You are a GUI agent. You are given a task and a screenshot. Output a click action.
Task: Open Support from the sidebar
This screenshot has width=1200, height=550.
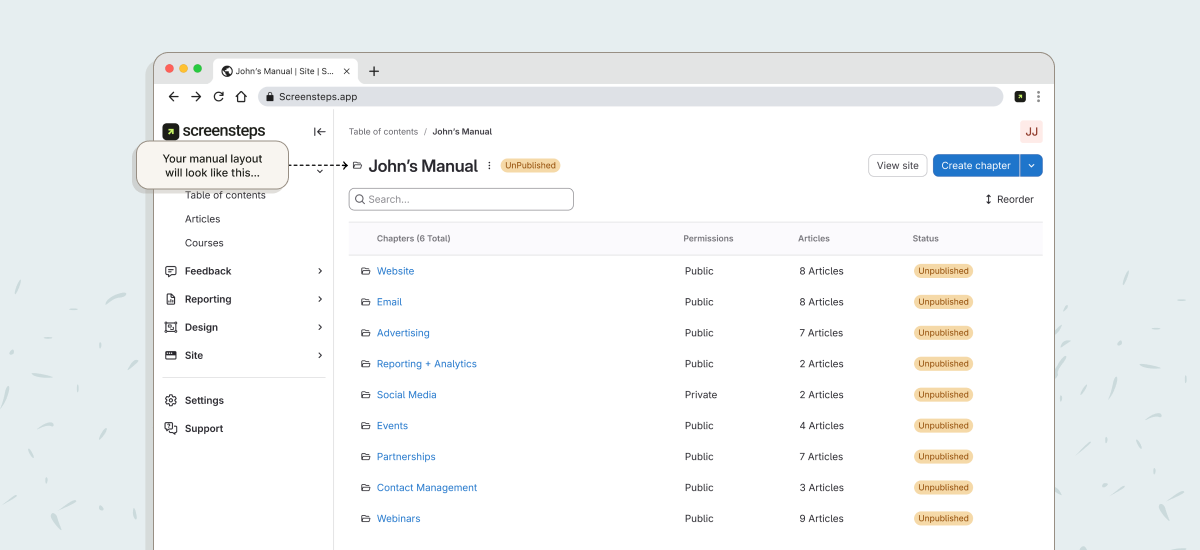[x=203, y=428]
